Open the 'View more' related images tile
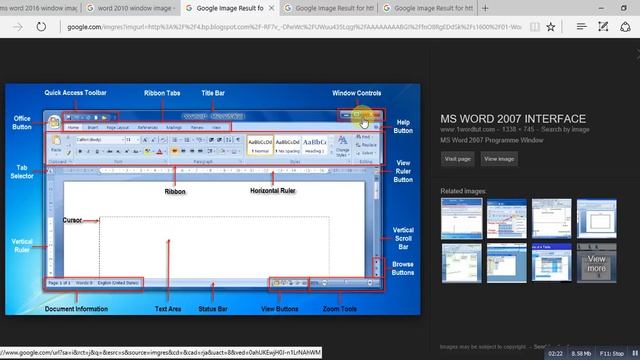This screenshot has height=360, width=640. pyautogui.click(x=596, y=263)
